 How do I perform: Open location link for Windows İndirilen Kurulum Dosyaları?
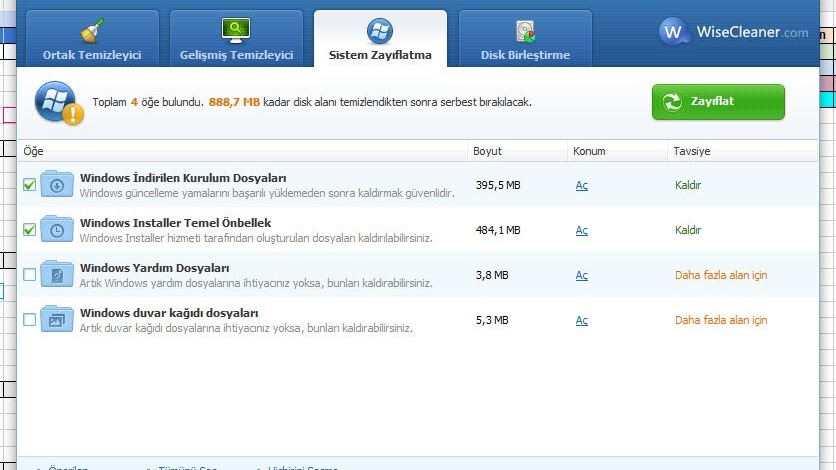coord(582,185)
